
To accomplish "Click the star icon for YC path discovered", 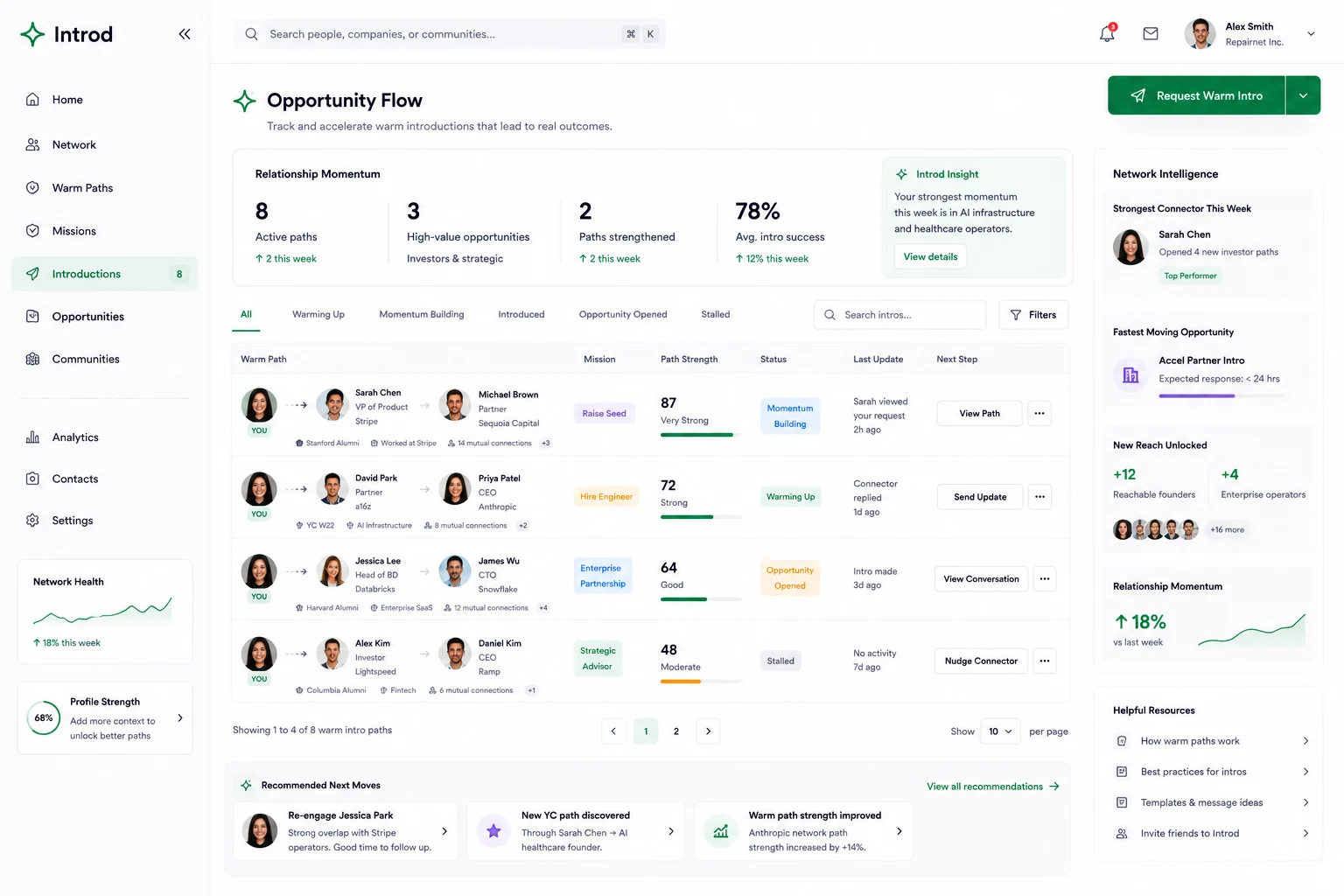I will tap(493, 831).
